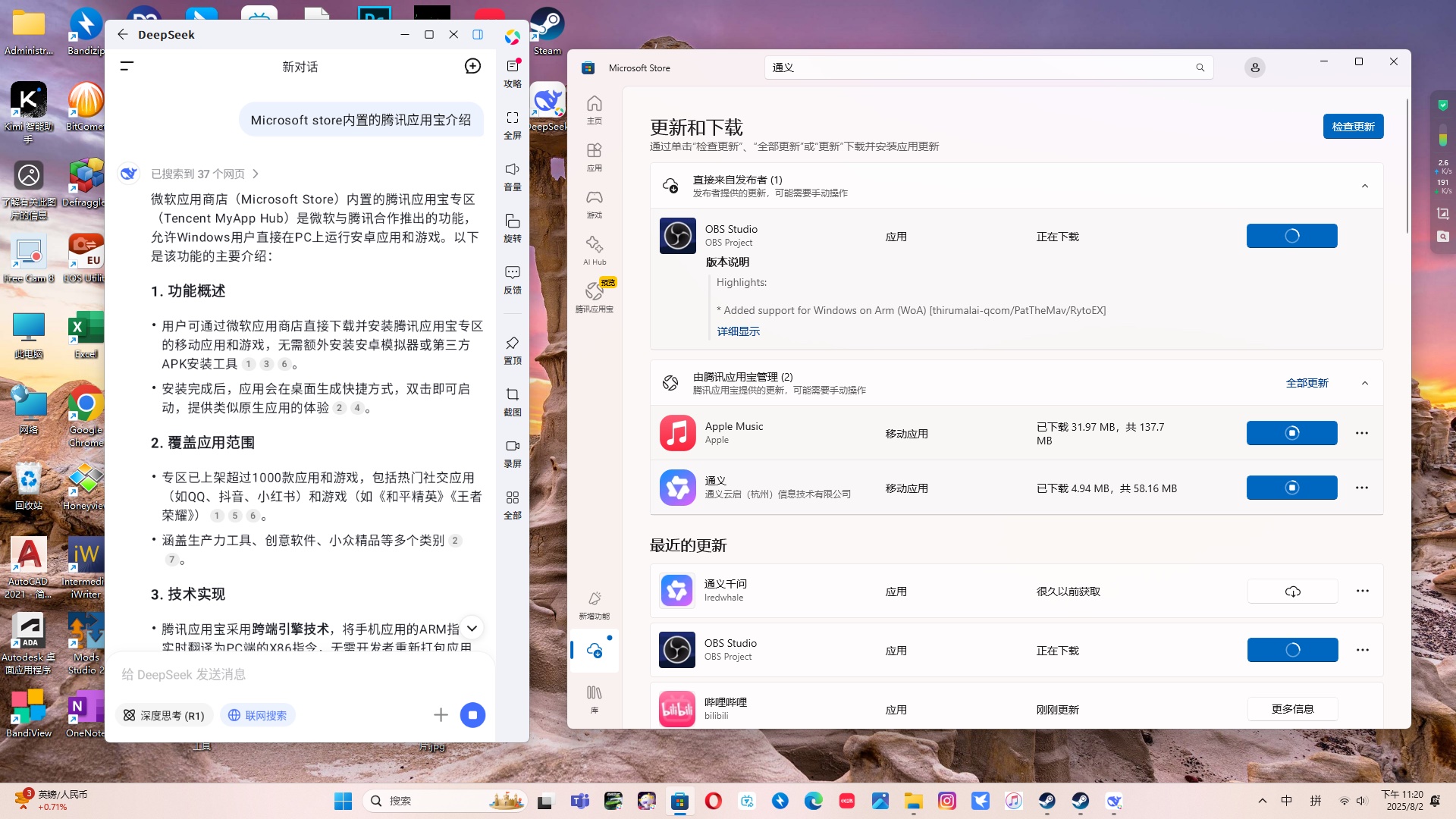
Task: Collapse 由腾讯应用宝管理 section
Action: (1365, 383)
